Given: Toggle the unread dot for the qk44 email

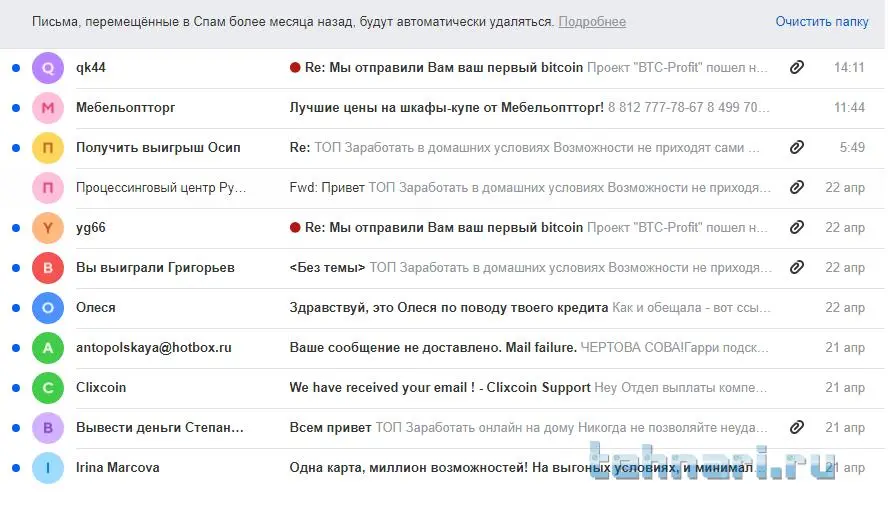Looking at the screenshot, I should [15, 68].
